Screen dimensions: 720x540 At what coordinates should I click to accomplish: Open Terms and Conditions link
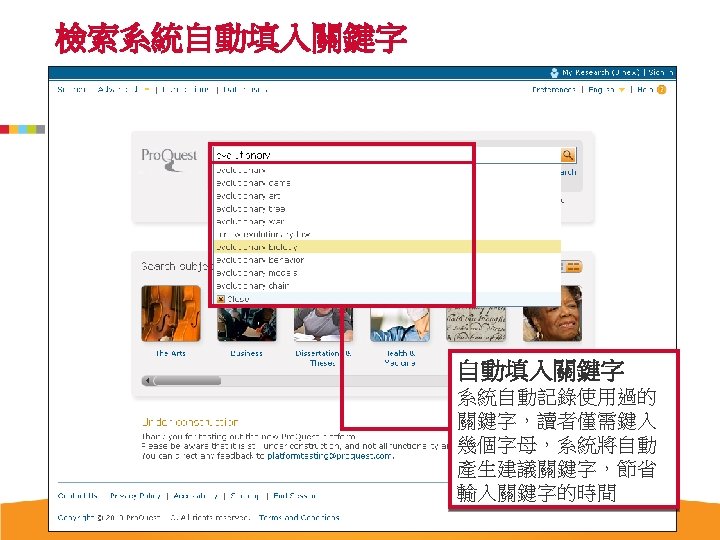299,518
